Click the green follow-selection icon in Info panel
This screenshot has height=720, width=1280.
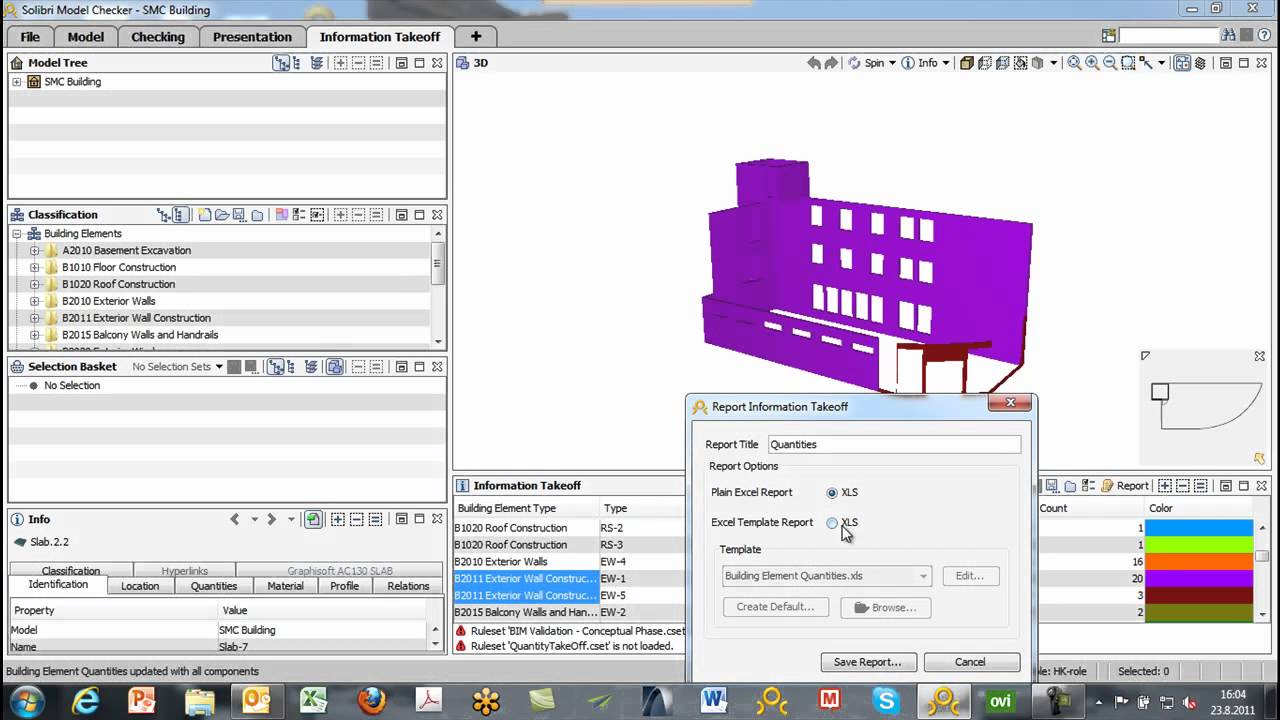click(313, 519)
